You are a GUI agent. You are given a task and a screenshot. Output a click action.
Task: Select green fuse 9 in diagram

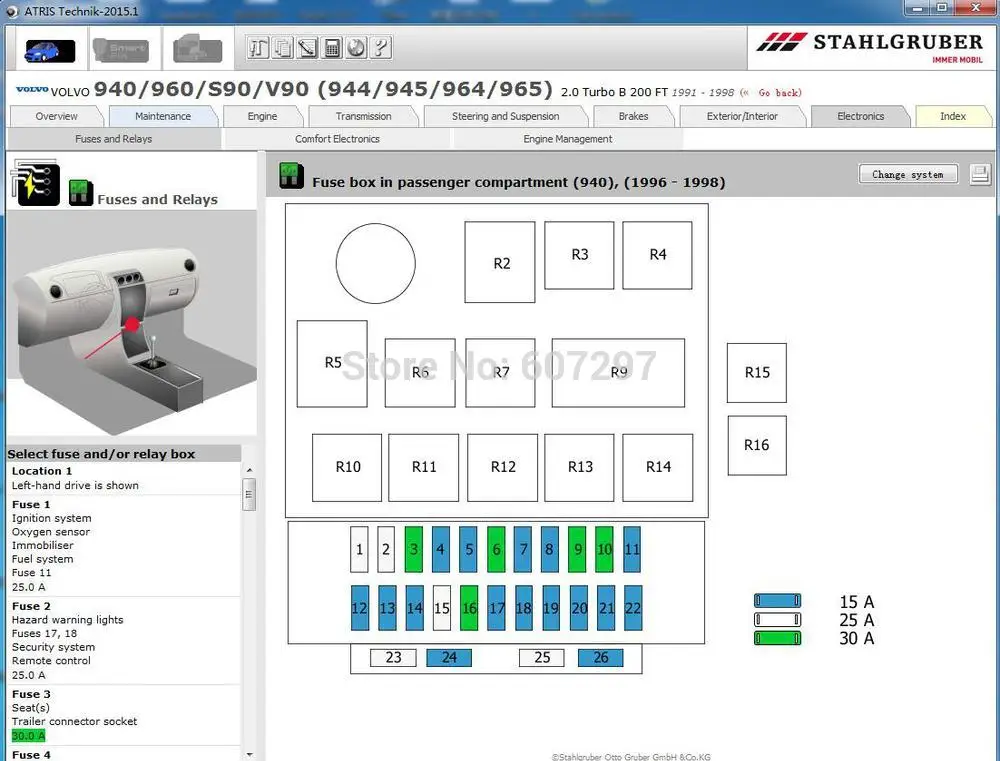coord(577,549)
